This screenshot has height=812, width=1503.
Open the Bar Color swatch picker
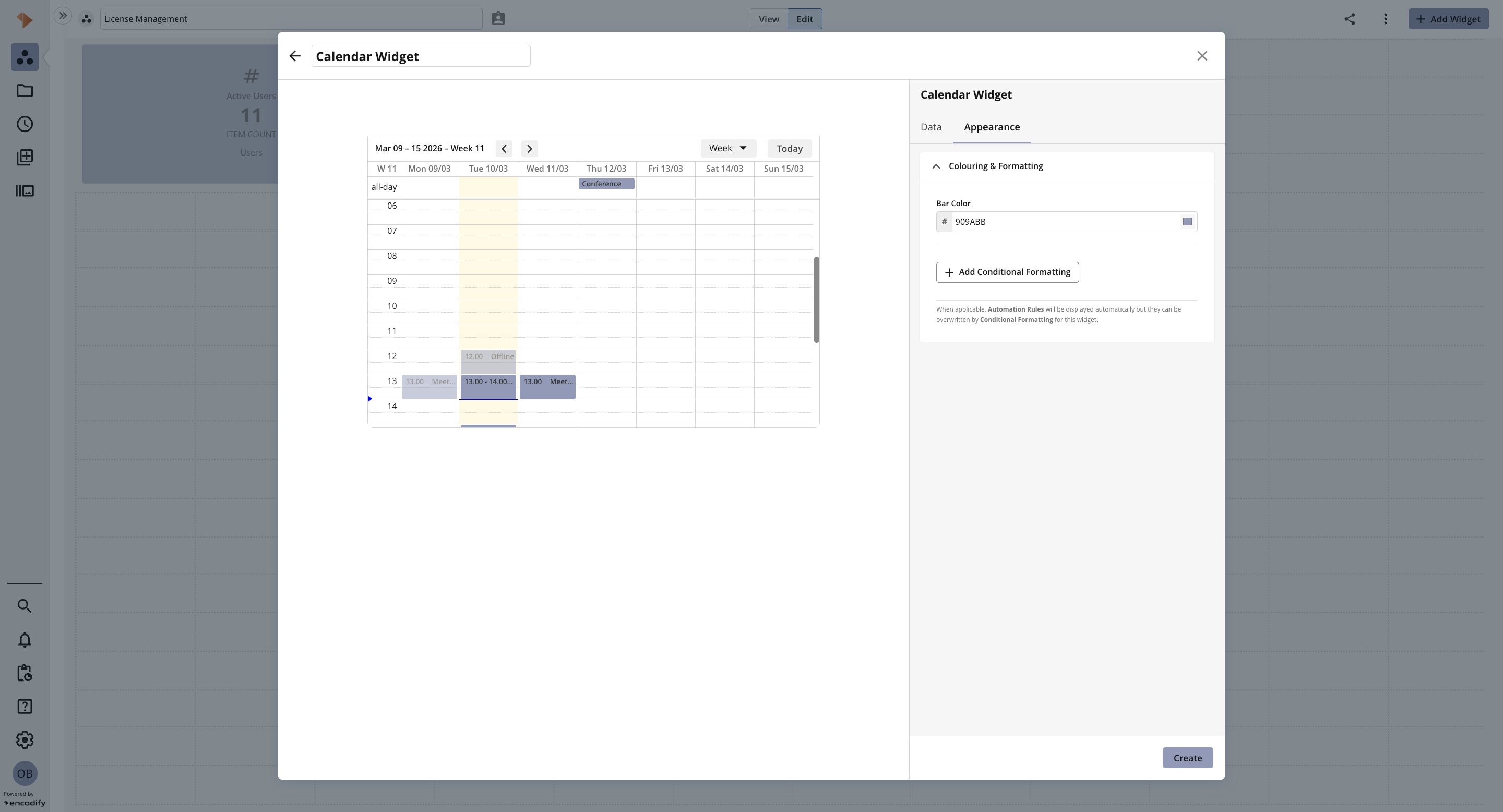click(1187, 222)
